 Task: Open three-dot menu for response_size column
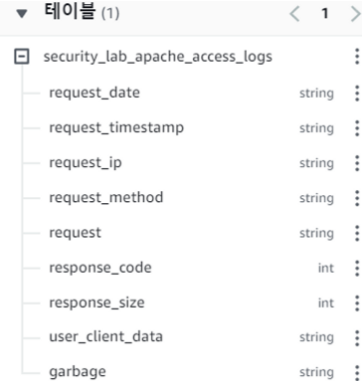[357, 303]
